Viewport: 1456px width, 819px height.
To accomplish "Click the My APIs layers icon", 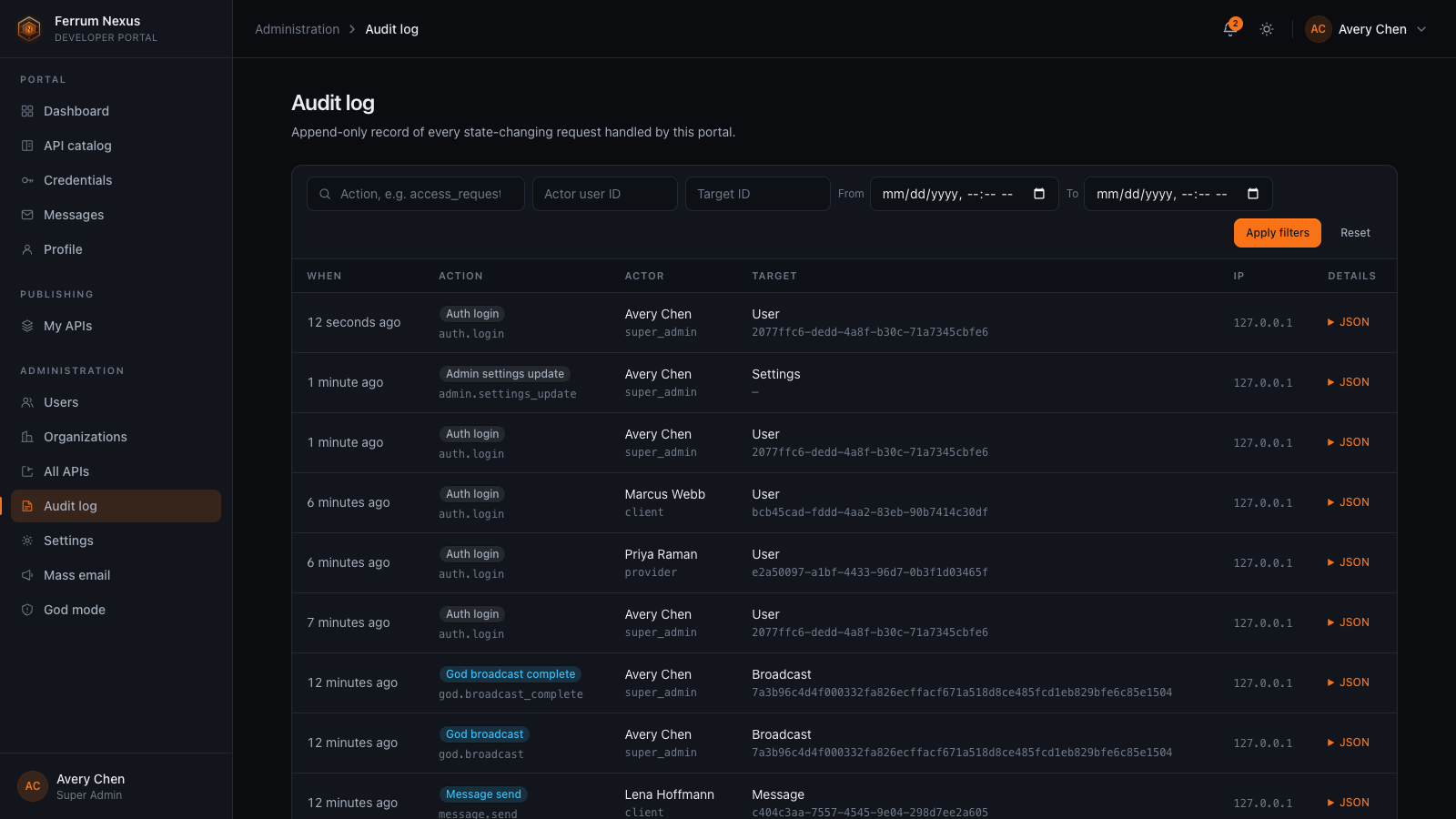I will tap(27, 326).
